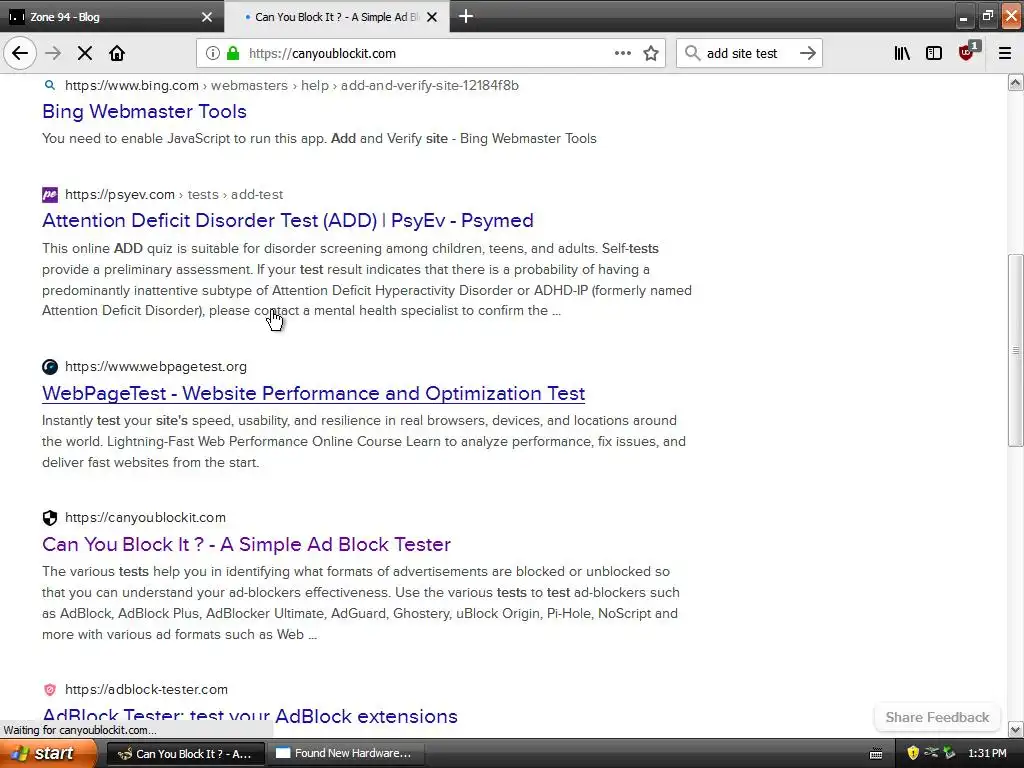The height and width of the screenshot is (768, 1024).
Task: Open the uBlock Origin extension icon
Action: coord(967,52)
